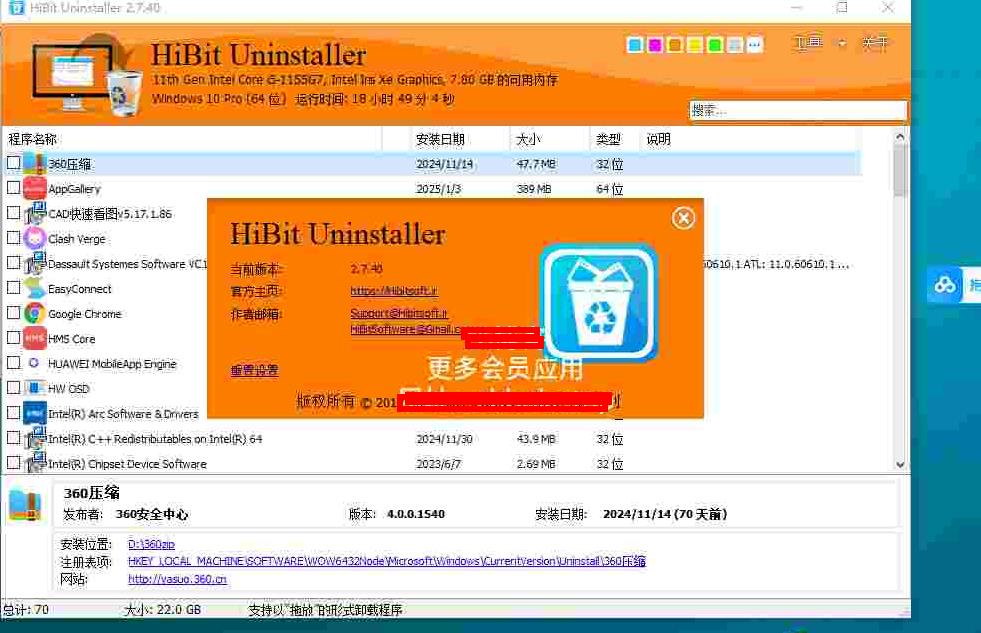The image size is (981, 633).
Task: Close the About dialog with X
Action: 683,218
